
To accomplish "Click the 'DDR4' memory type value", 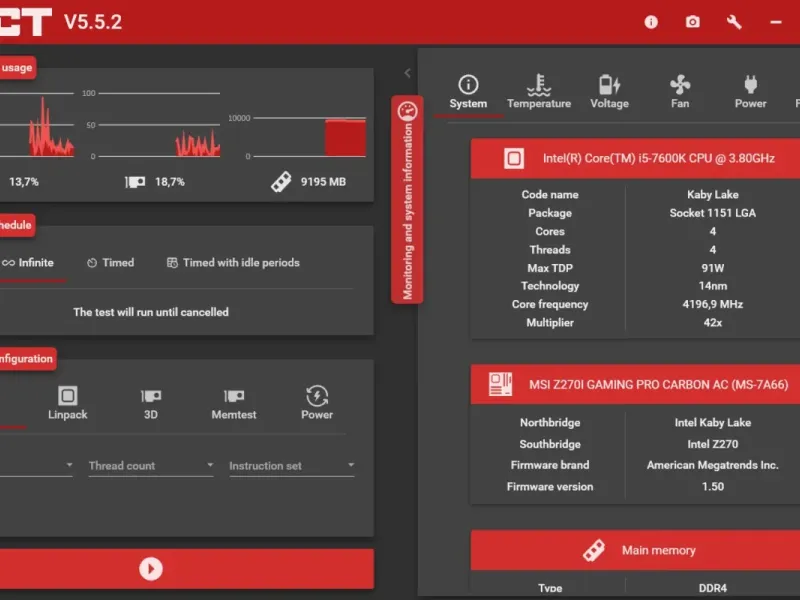I will click(712, 588).
